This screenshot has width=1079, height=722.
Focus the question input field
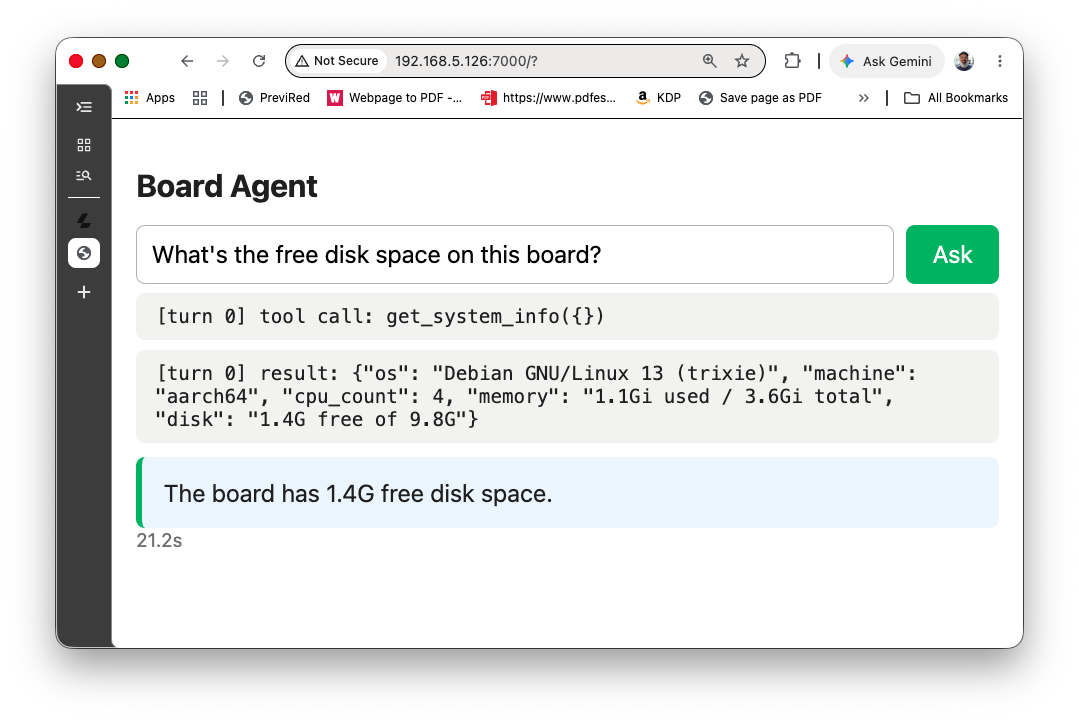click(515, 255)
